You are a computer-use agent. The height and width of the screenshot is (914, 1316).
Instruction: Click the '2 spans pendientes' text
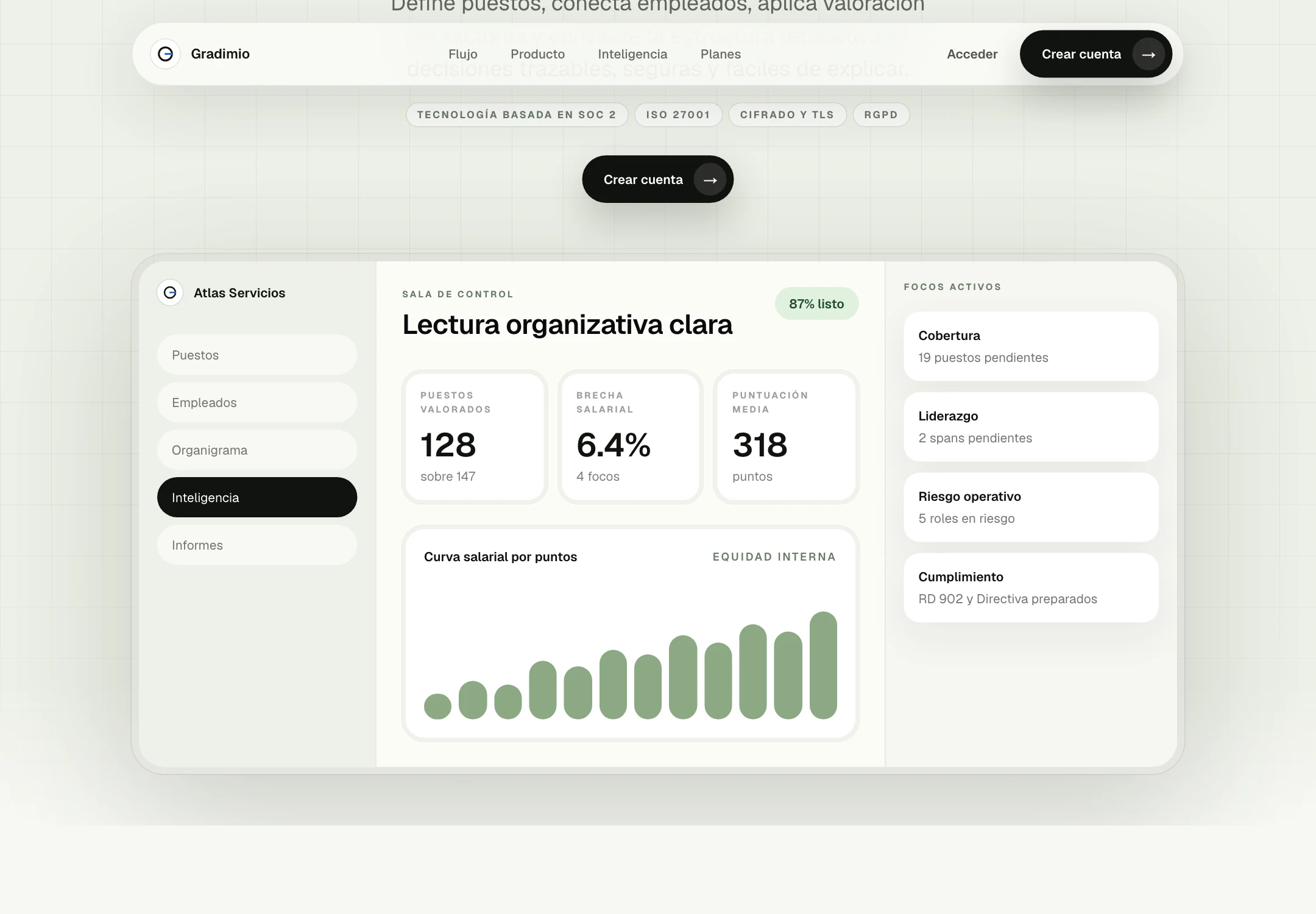pyautogui.click(x=975, y=438)
